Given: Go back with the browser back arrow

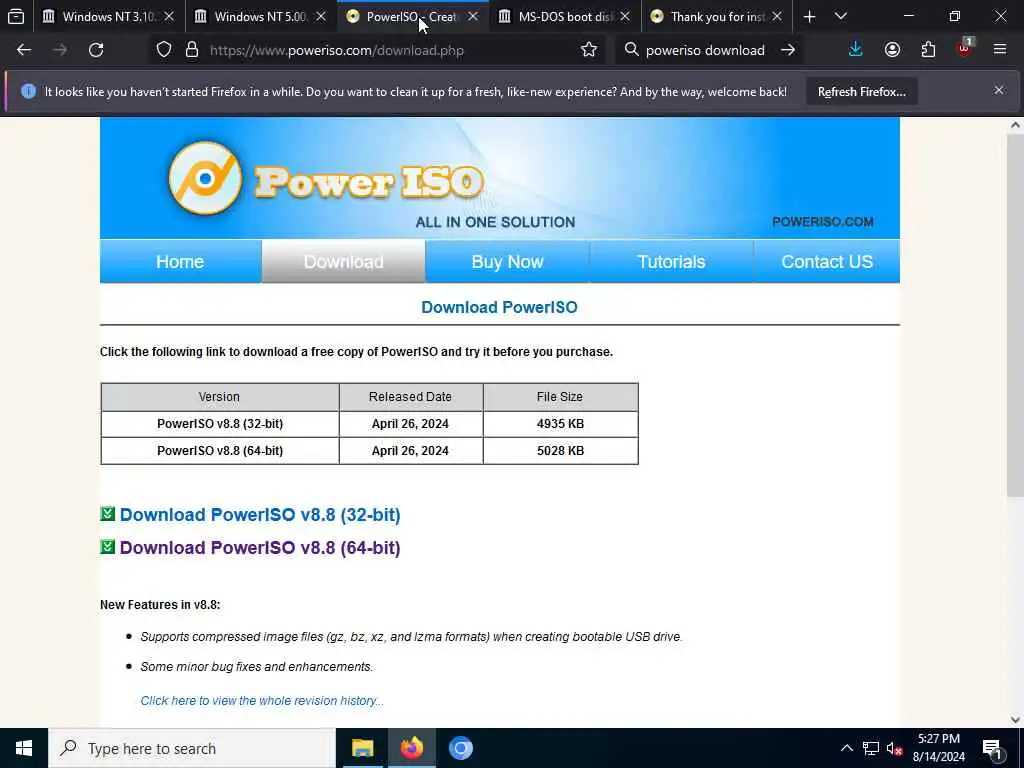Looking at the screenshot, I should click(x=24, y=50).
